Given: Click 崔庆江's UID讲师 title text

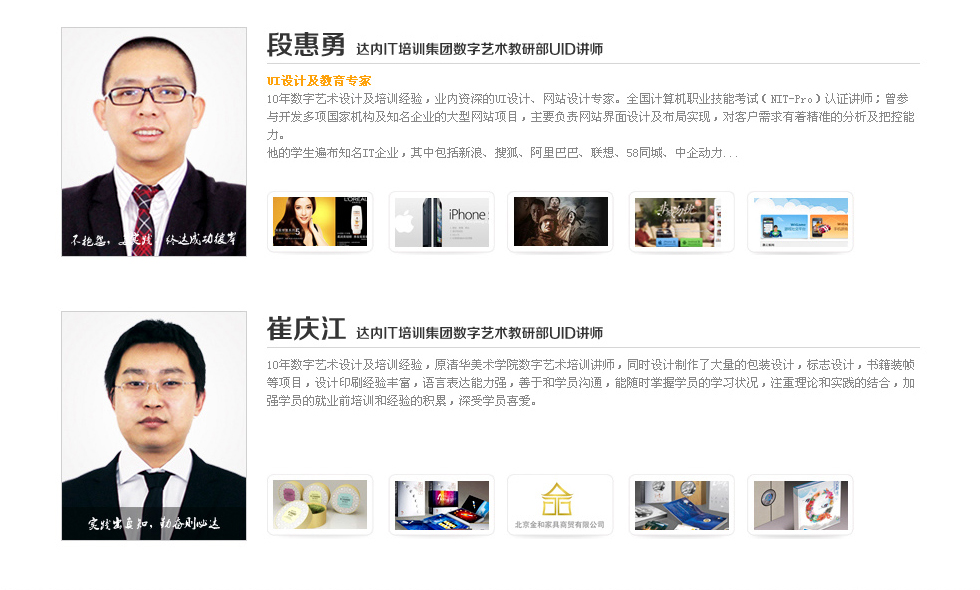Looking at the screenshot, I should (479, 333).
